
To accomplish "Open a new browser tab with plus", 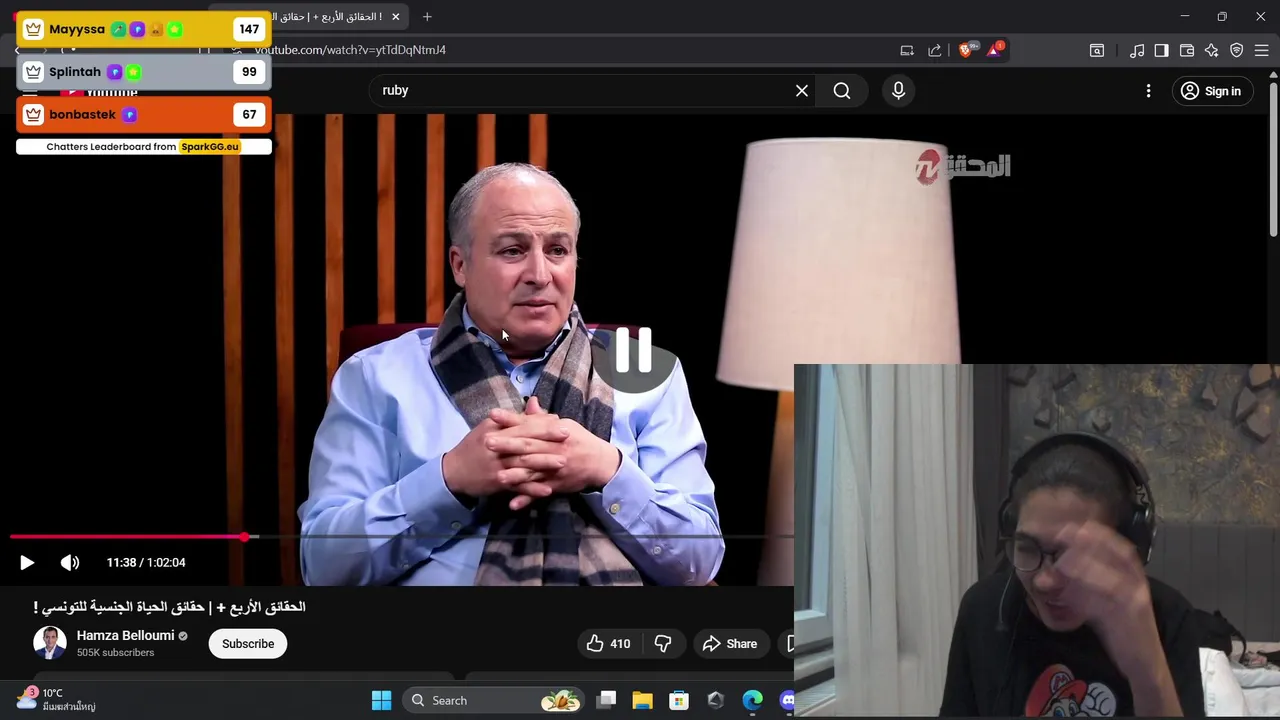I will (x=427, y=16).
